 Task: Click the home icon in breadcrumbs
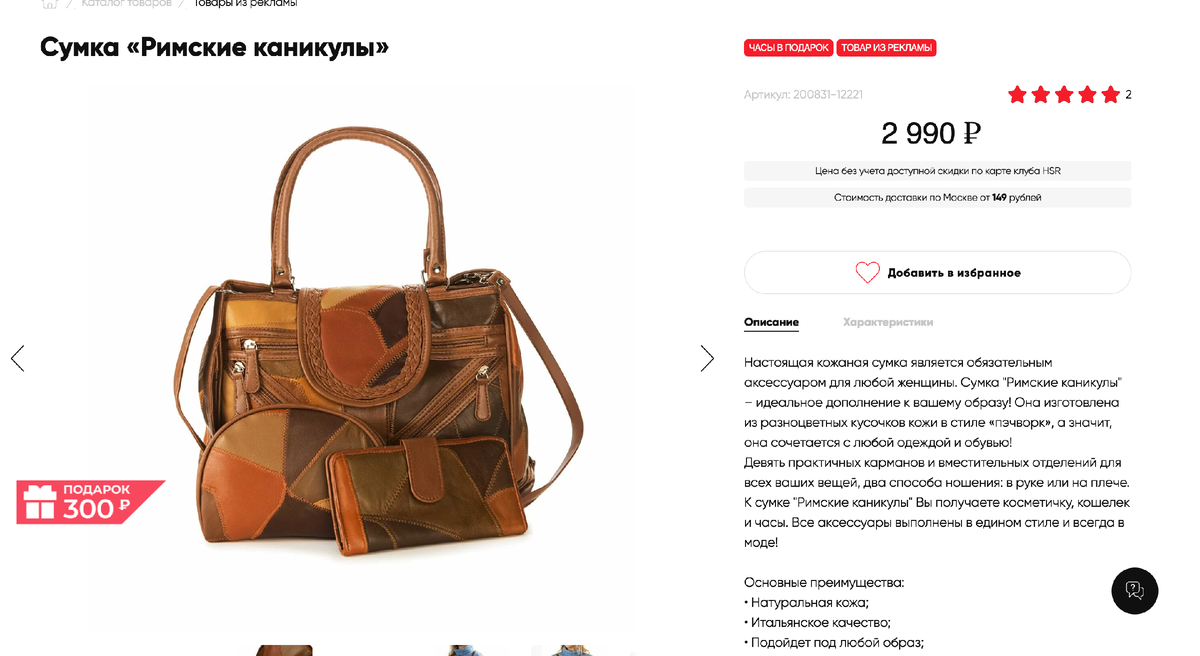click(x=50, y=3)
